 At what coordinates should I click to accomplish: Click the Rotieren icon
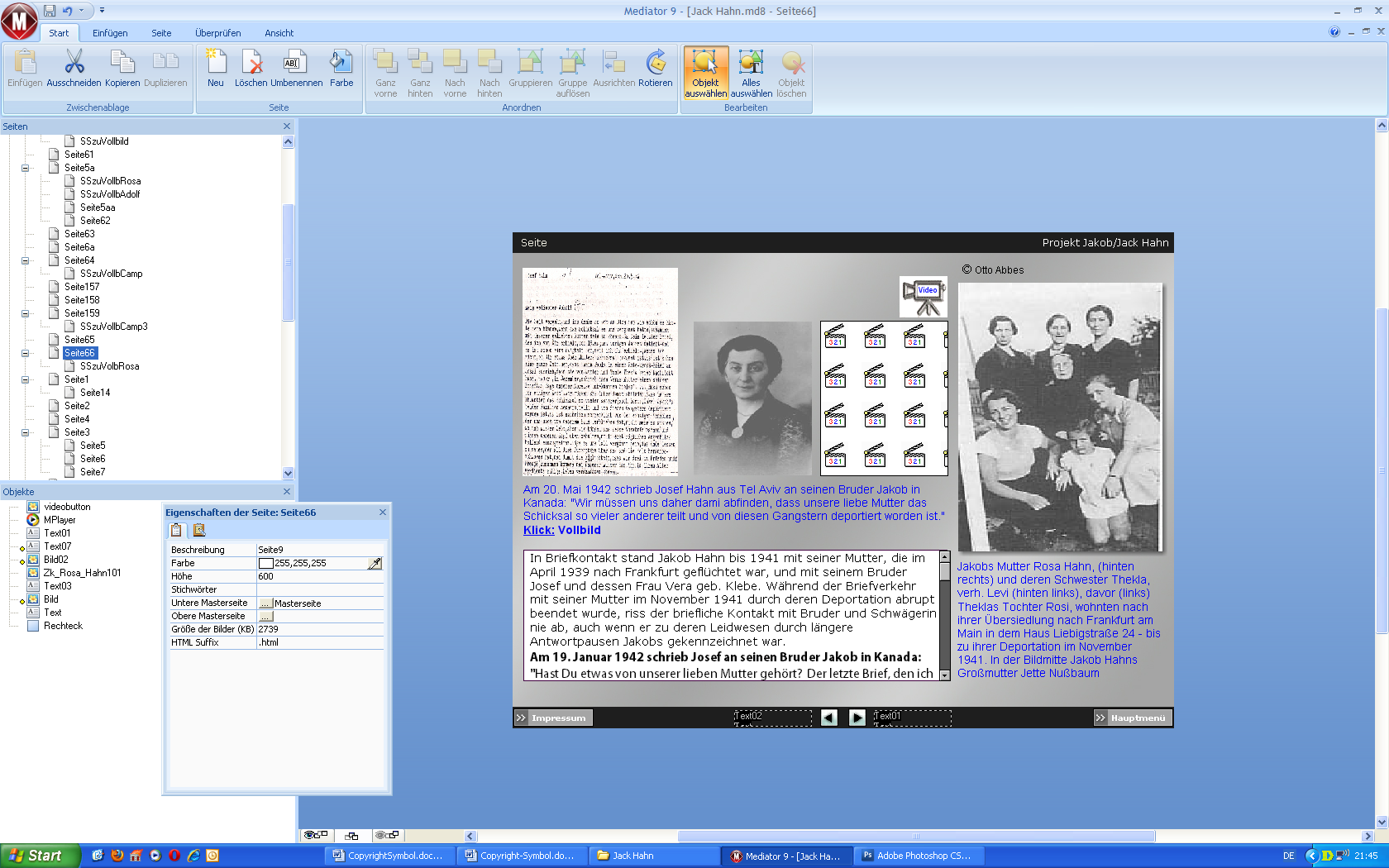coord(656,63)
